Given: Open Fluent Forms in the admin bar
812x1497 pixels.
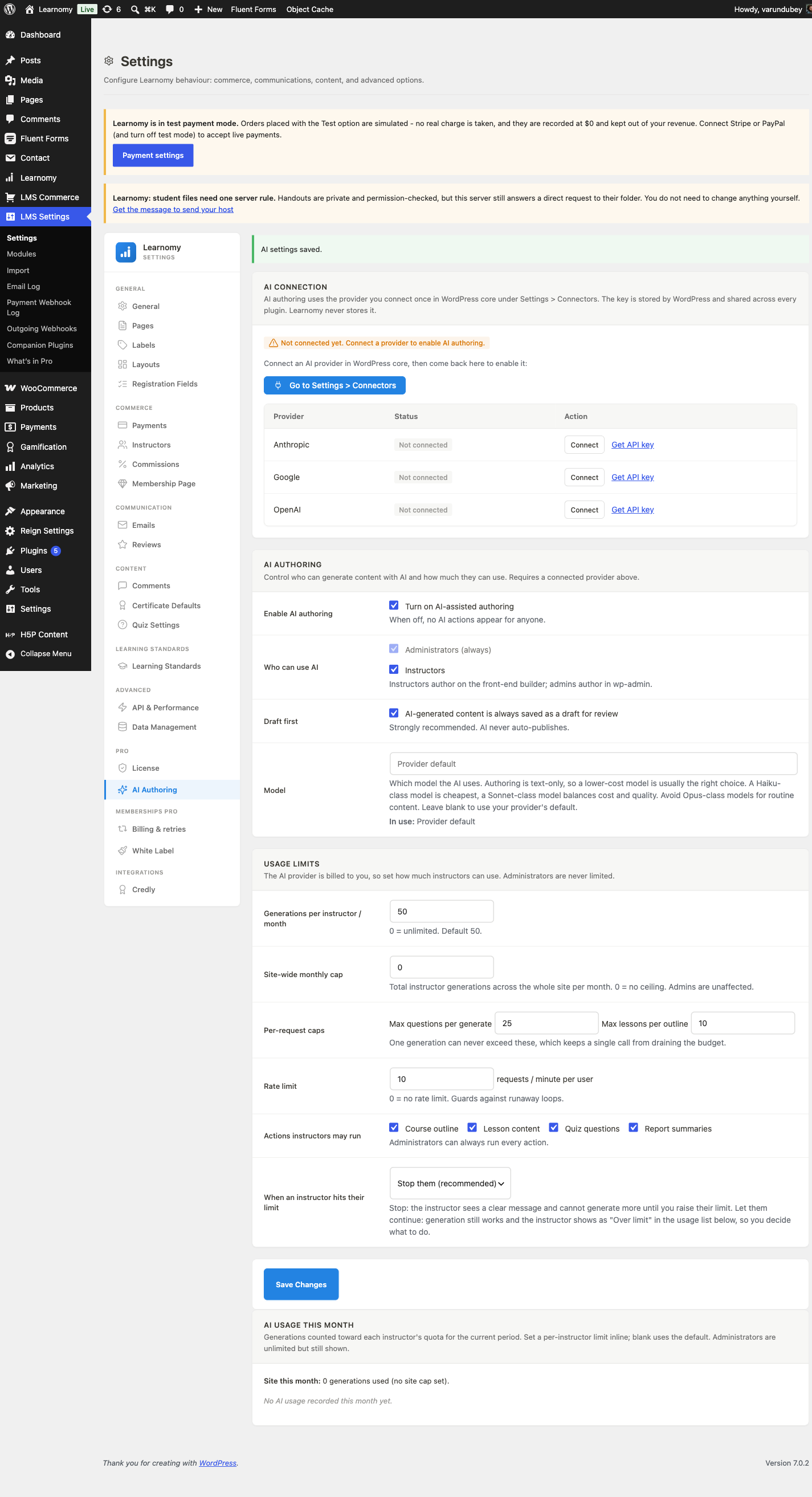Looking at the screenshot, I should click(253, 9).
